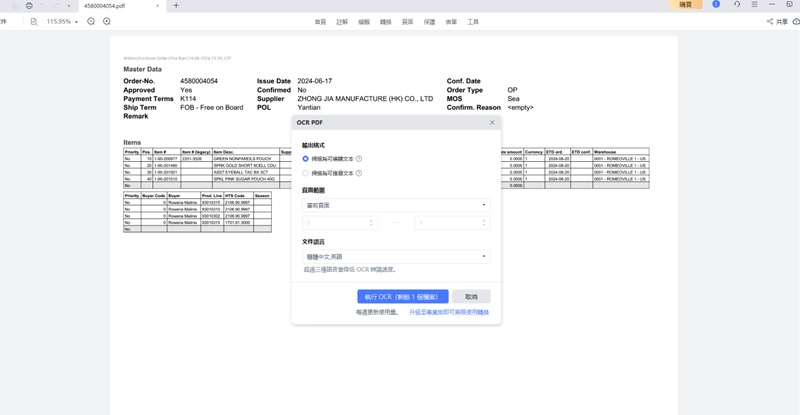Select 掃描為可搜尋文本 radio option
Image resolution: width=800 pixels, height=415 pixels.
[306, 173]
